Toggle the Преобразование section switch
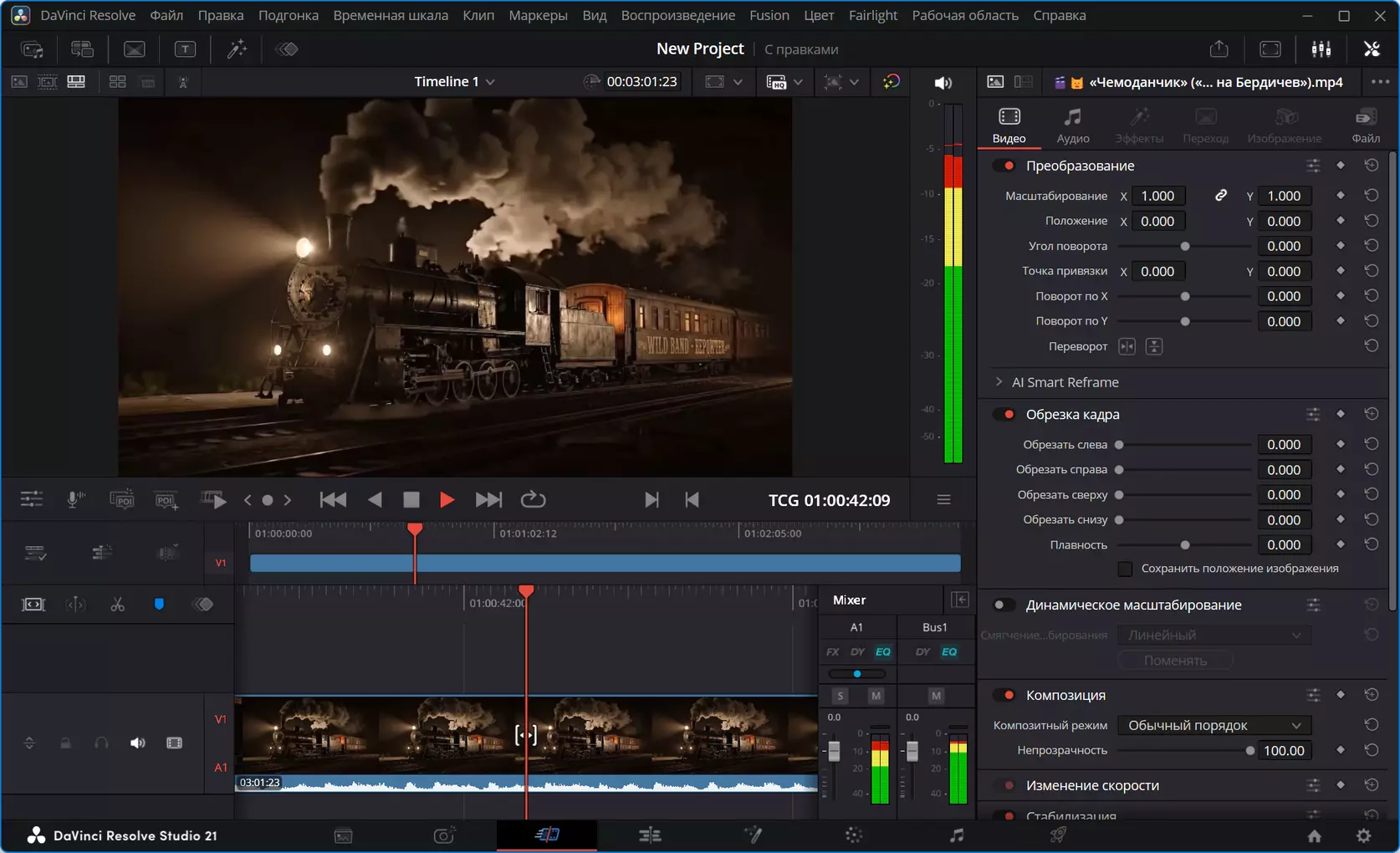This screenshot has width=1400, height=853. [1004, 166]
